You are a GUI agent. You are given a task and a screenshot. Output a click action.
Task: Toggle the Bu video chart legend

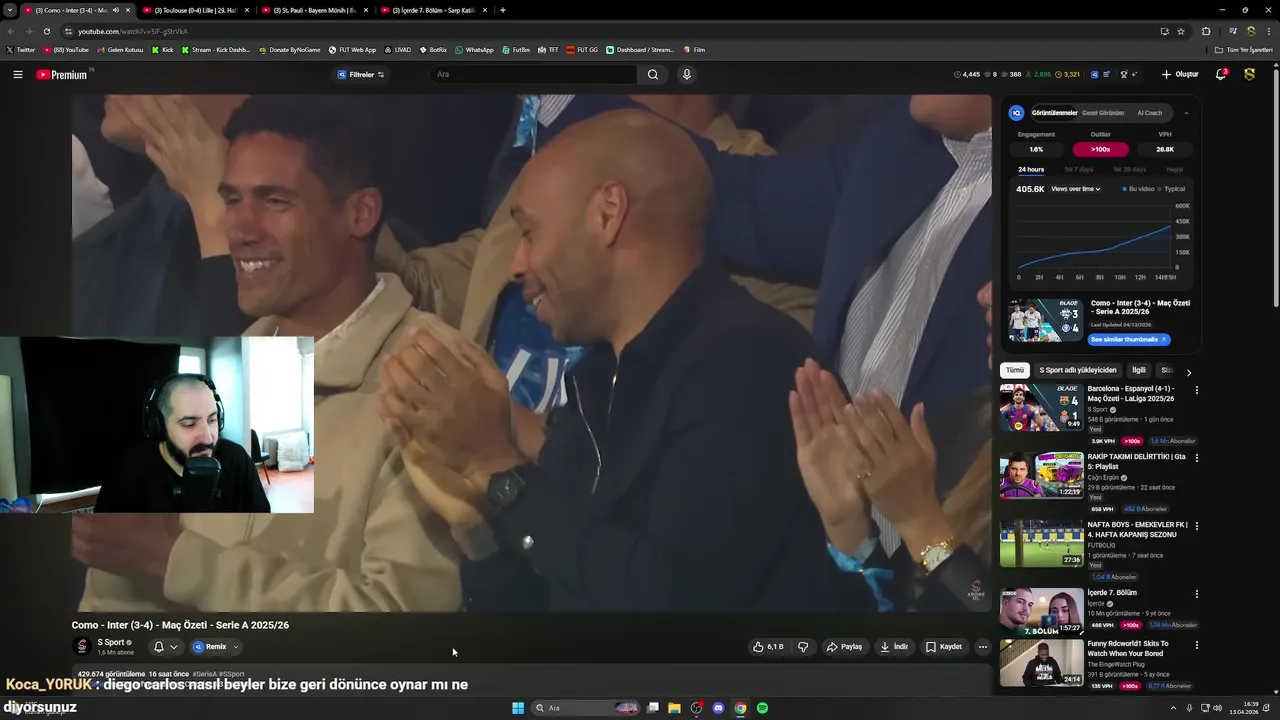tap(1139, 189)
